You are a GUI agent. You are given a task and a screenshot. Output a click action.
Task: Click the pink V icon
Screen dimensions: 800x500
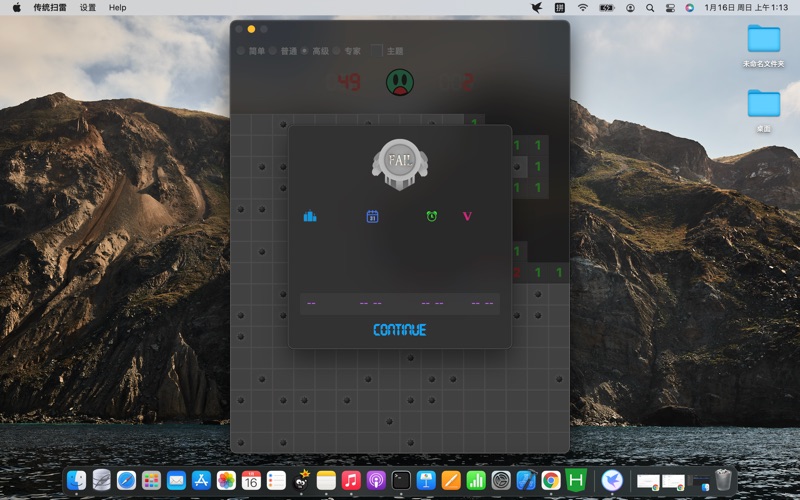coord(466,216)
